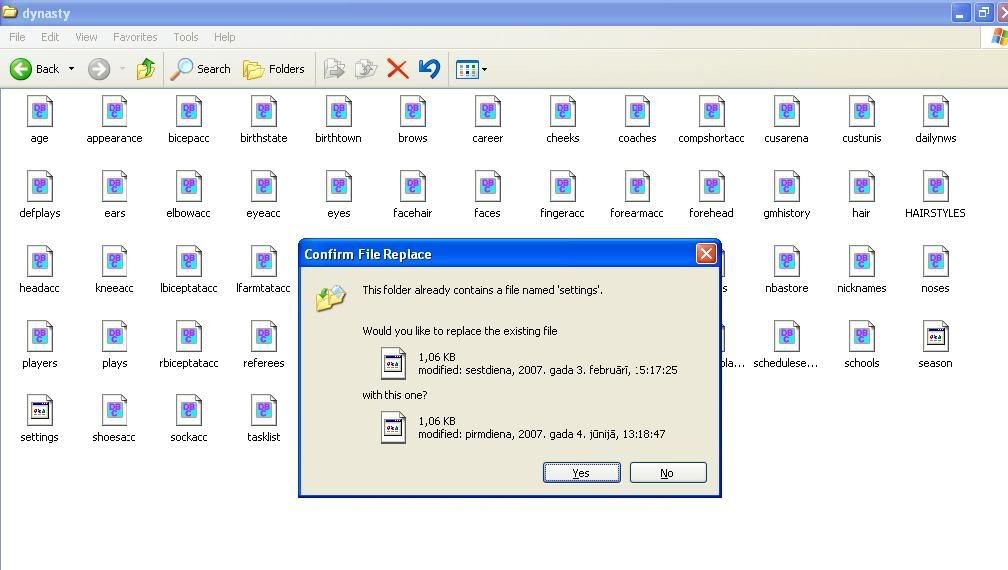
Task: Select the nicknames file icon
Action: (861, 262)
